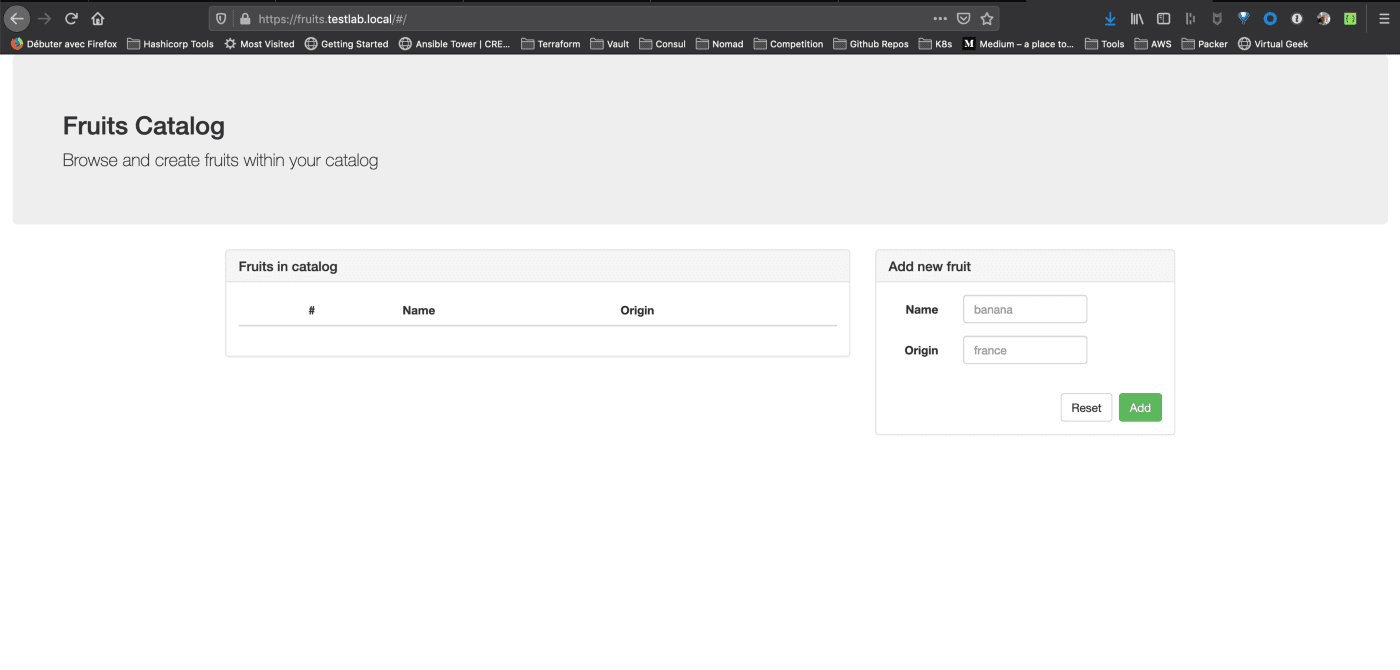Viewport: 1400px width, 670px height.
Task: Open the green extension icon
Action: click(1349, 18)
